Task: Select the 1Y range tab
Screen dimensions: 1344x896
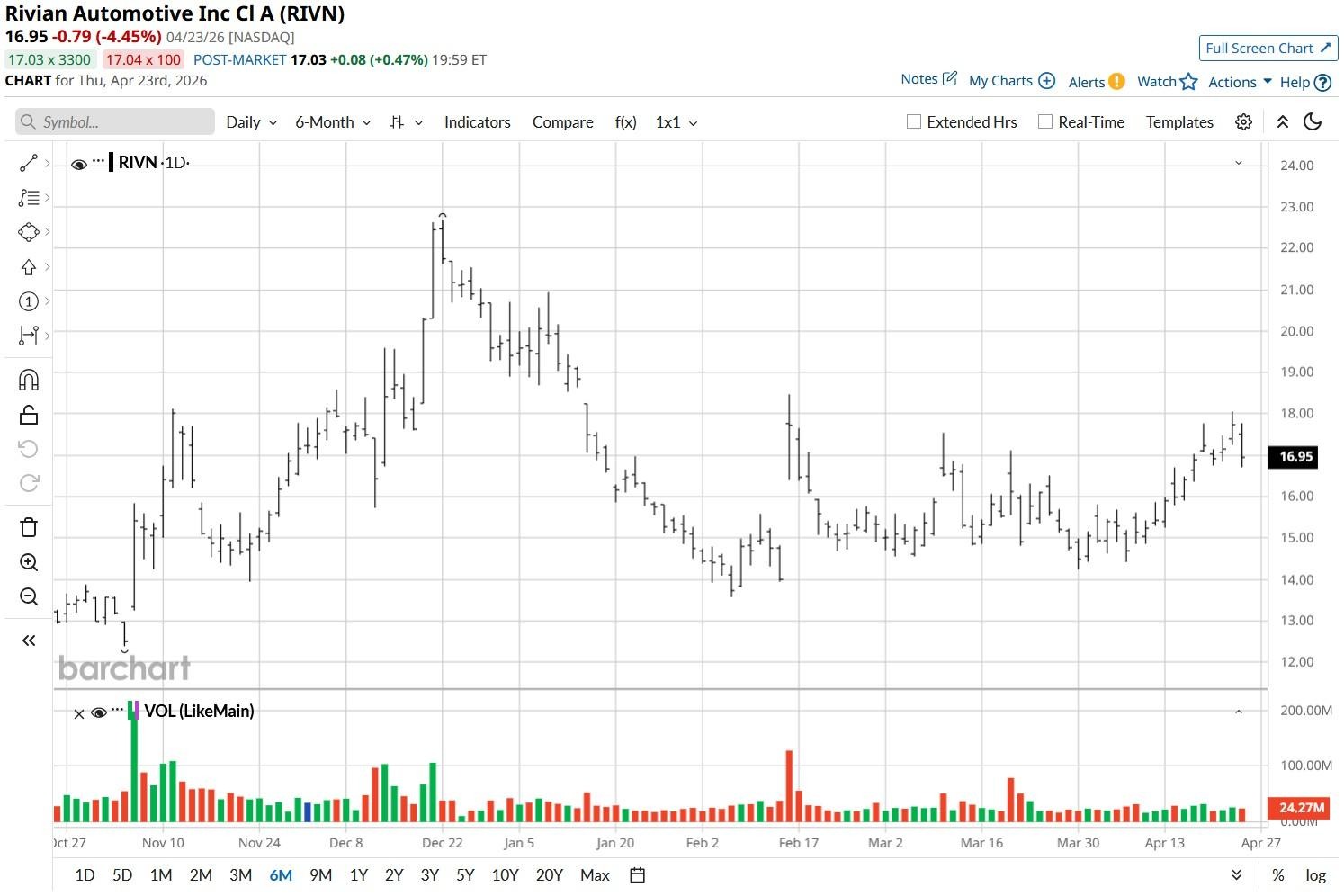Action: pyautogui.click(x=358, y=875)
